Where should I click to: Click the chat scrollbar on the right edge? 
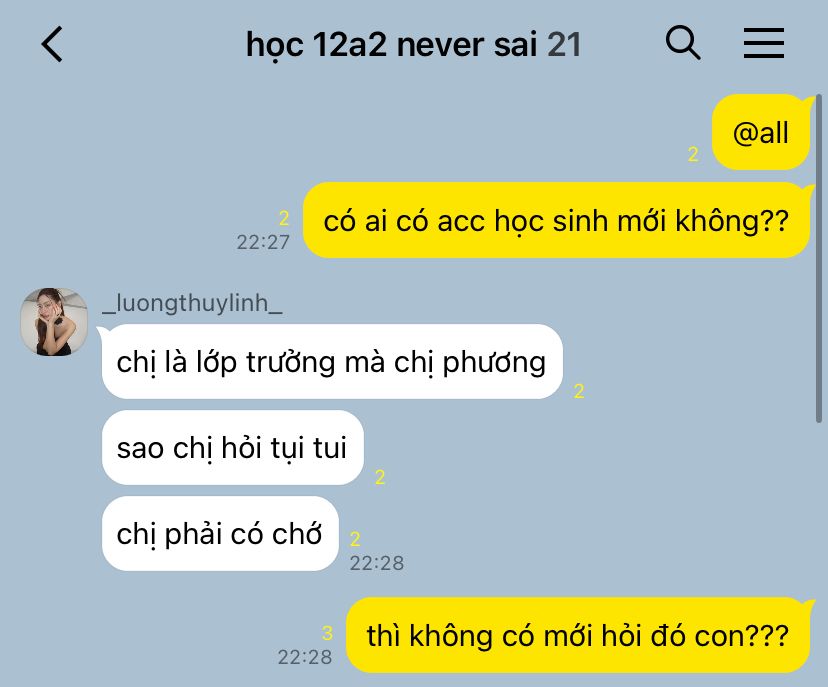pyautogui.click(x=818, y=258)
